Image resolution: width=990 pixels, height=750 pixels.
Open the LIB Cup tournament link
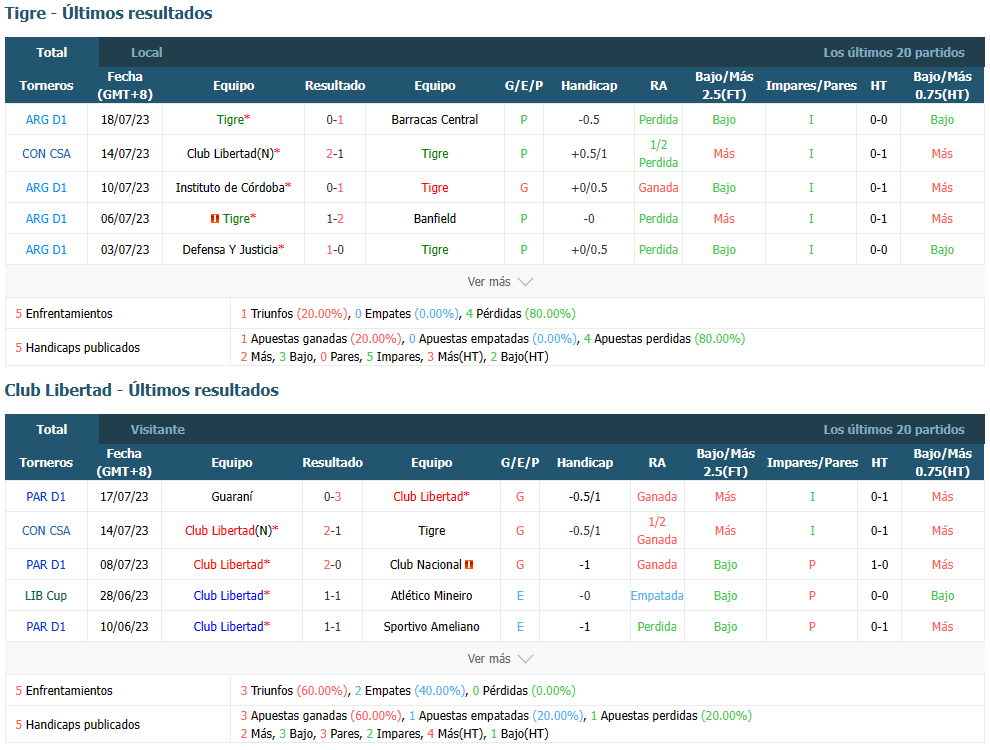pyautogui.click(x=46, y=595)
